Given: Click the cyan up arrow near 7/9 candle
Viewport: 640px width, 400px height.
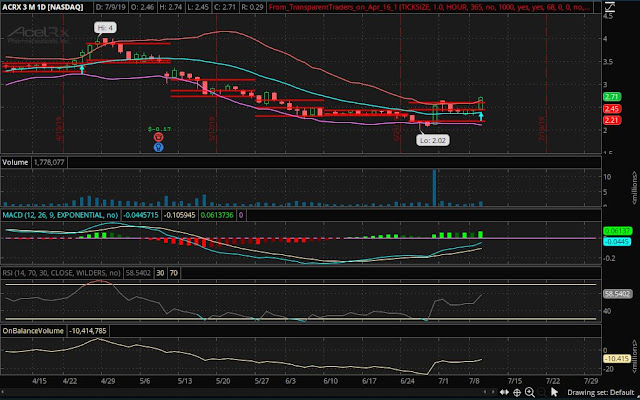Looking at the screenshot, I should (481, 116).
